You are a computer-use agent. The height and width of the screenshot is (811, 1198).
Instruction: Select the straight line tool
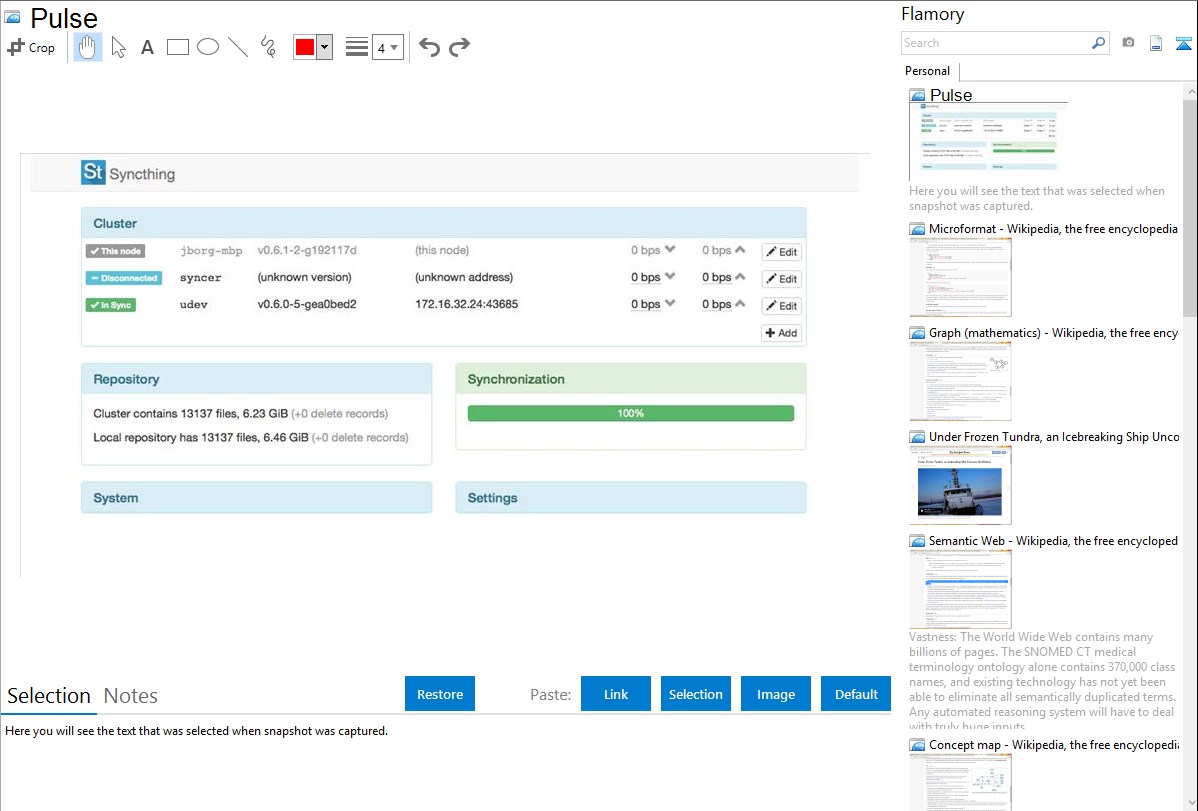(238, 47)
